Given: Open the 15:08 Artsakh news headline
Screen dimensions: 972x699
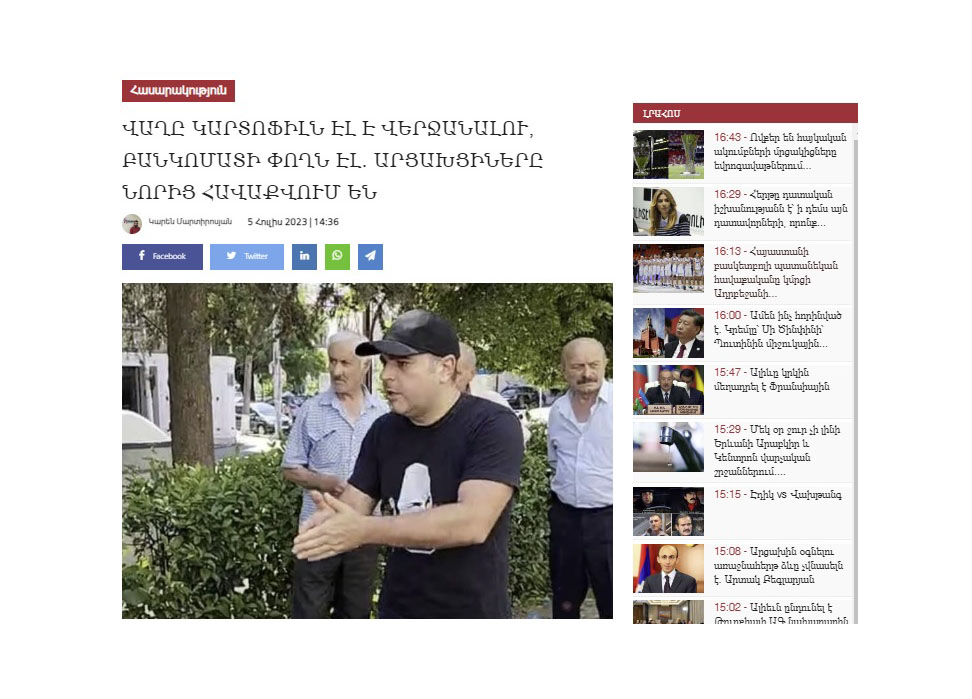Looking at the screenshot, I should point(779,565).
